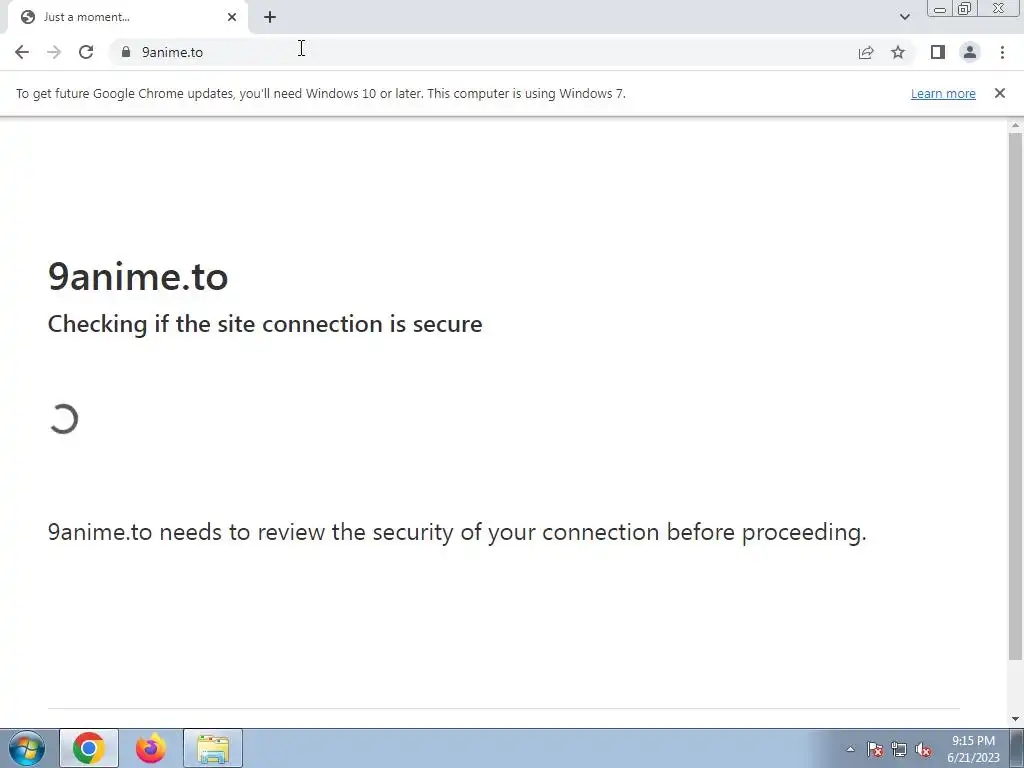Launch Firefox from the taskbar
This screenshot has height=768, width=1024.
(x=151, y=748)
